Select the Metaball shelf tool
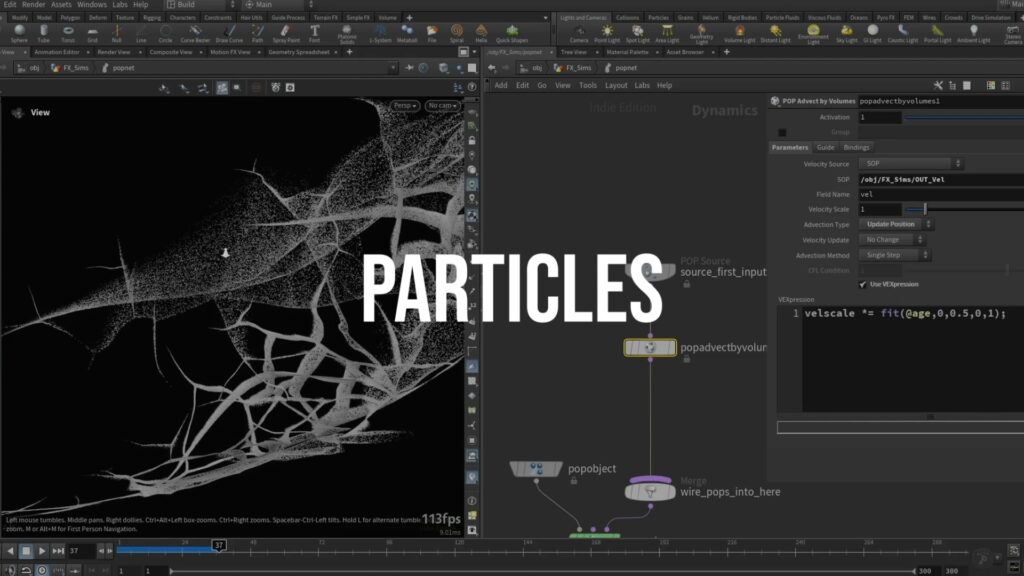Viewport: 1024px width, 576px height. [407, 33]
